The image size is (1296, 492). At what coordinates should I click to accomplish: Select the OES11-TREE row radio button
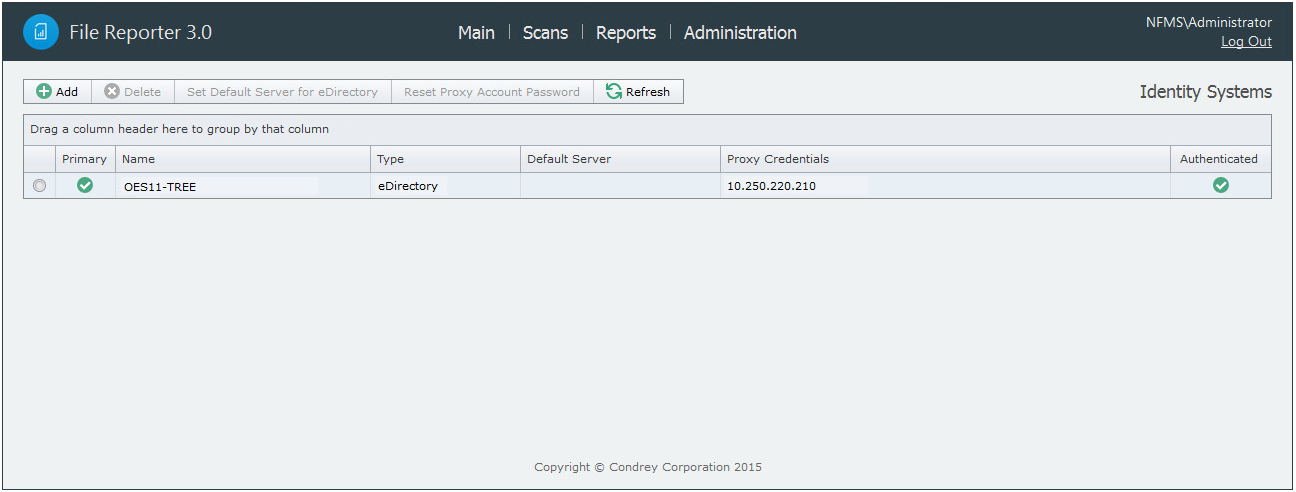tap(39, 186)
